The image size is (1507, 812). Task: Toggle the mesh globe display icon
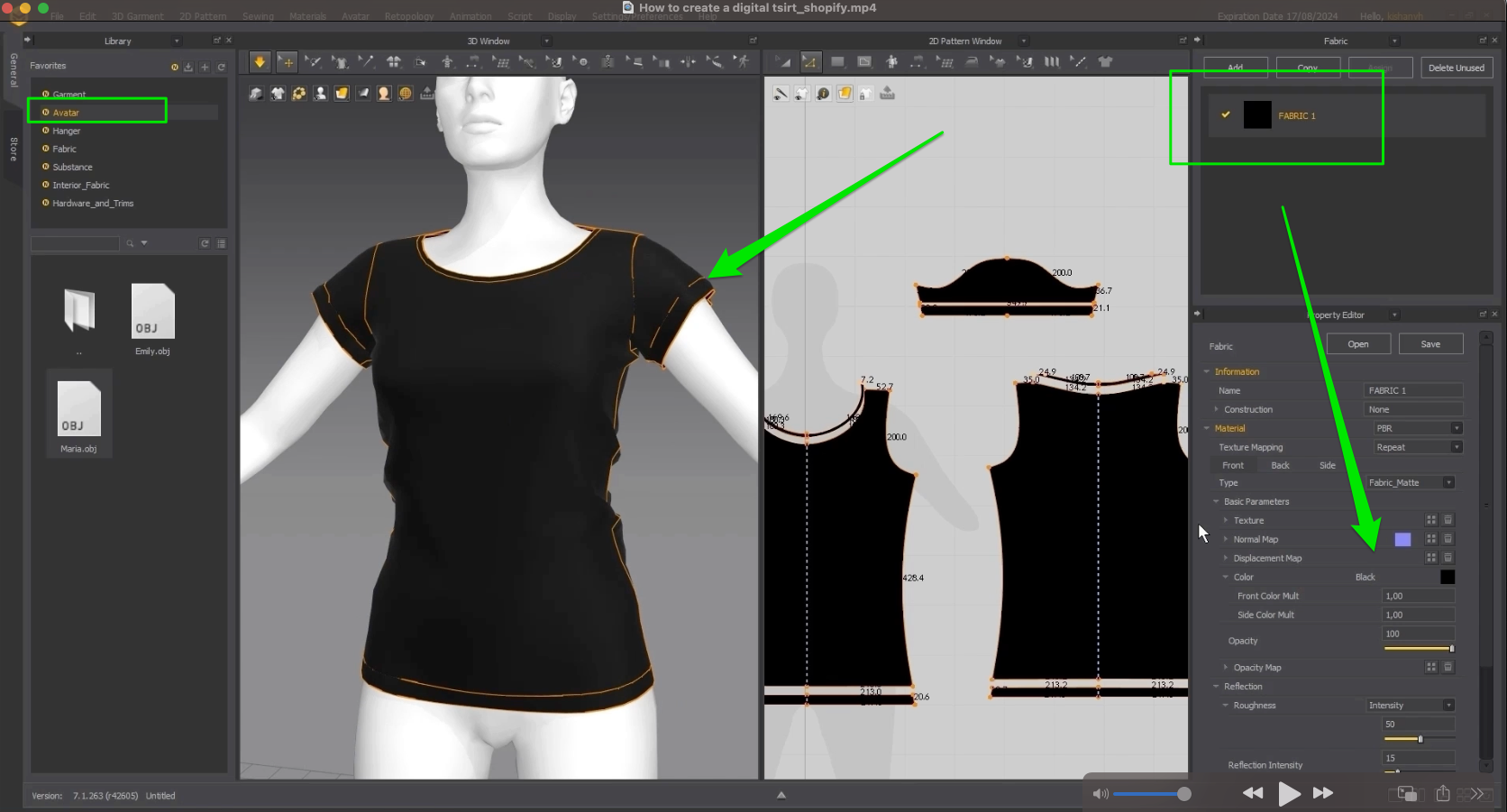click(x=406, y=94)
